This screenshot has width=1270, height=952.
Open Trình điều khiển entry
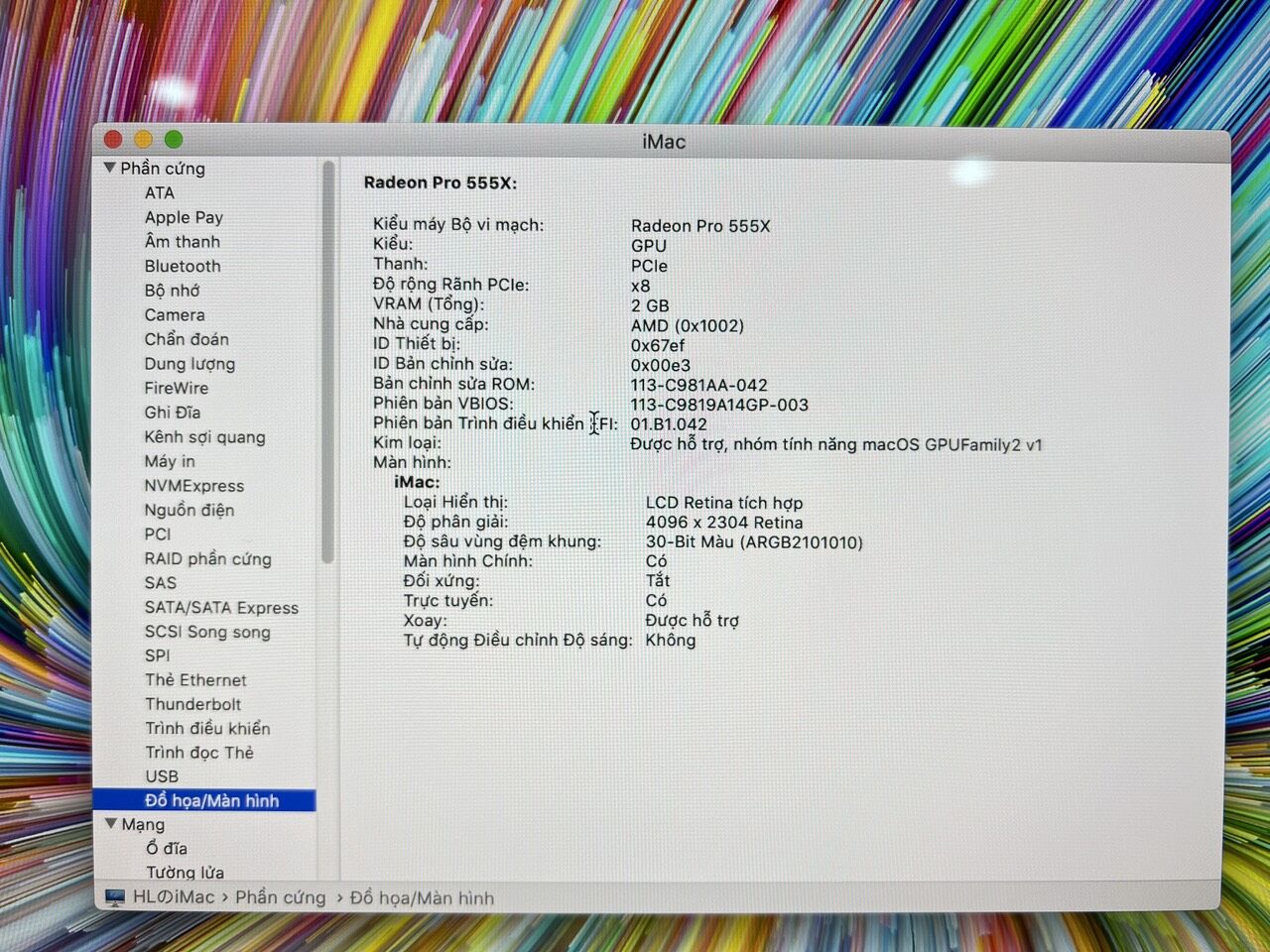tap(207, 728)
